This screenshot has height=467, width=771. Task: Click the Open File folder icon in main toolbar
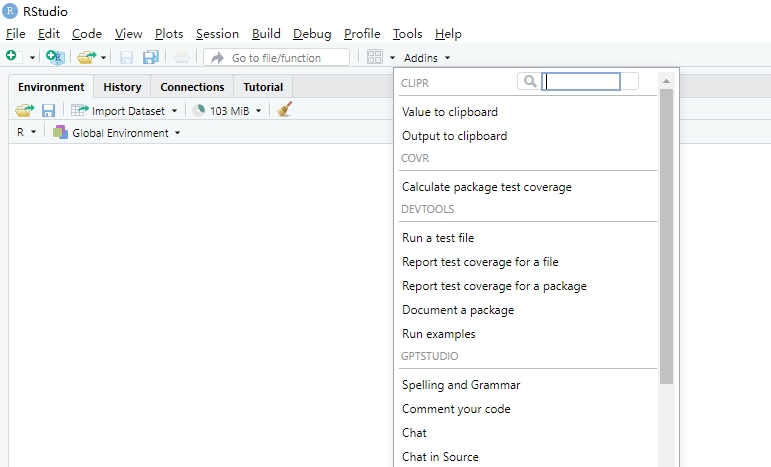tap(87, 57)
